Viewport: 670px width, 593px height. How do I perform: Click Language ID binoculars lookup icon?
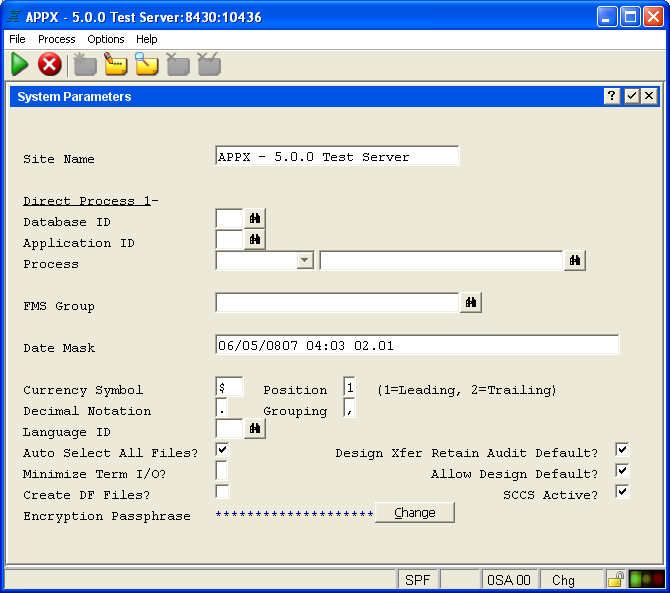point(255,428)
